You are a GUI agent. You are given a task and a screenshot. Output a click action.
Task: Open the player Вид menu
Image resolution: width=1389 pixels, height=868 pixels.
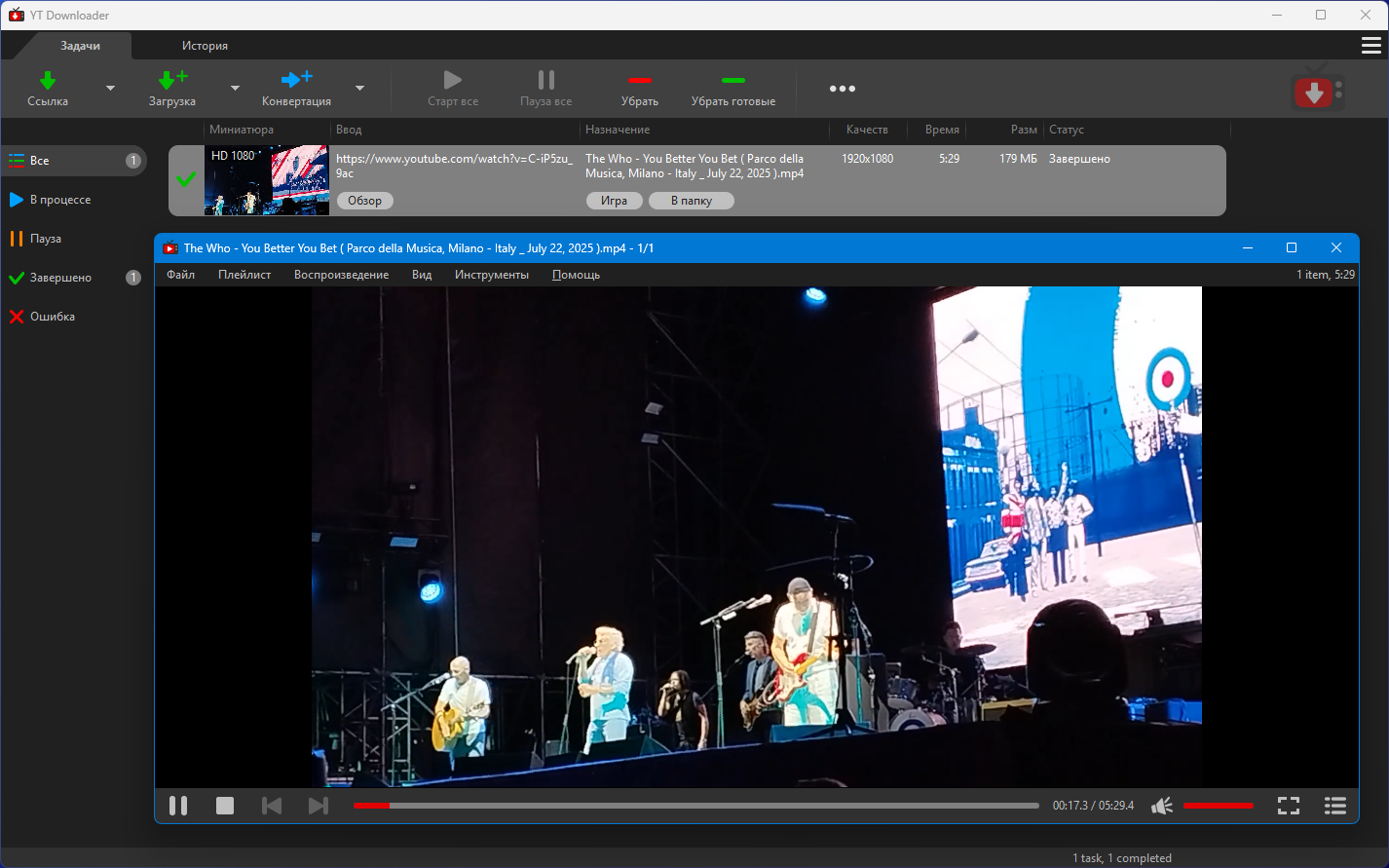tap(422, 275)
